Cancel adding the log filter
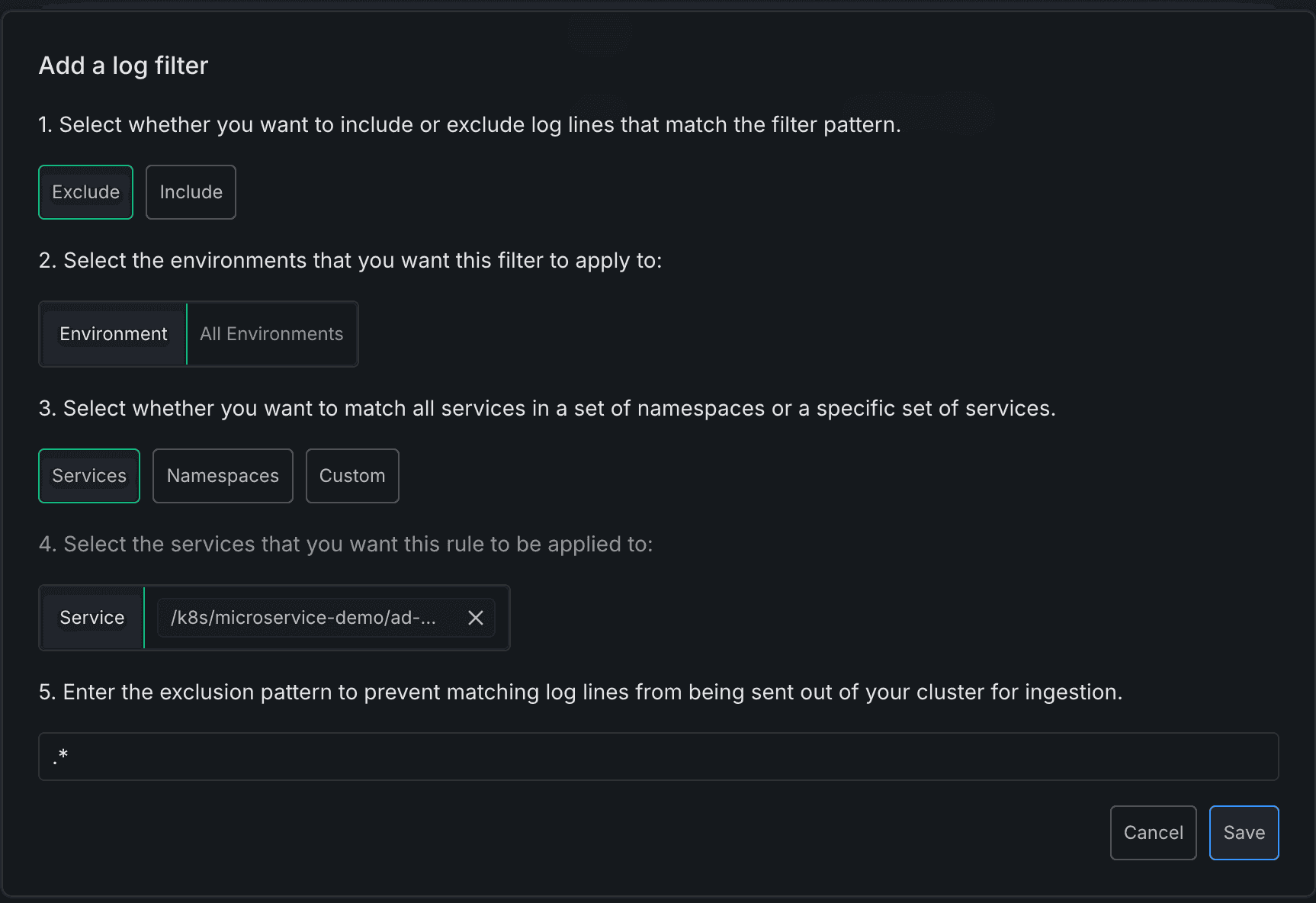1316x903 pixels. click(1153, 833)
